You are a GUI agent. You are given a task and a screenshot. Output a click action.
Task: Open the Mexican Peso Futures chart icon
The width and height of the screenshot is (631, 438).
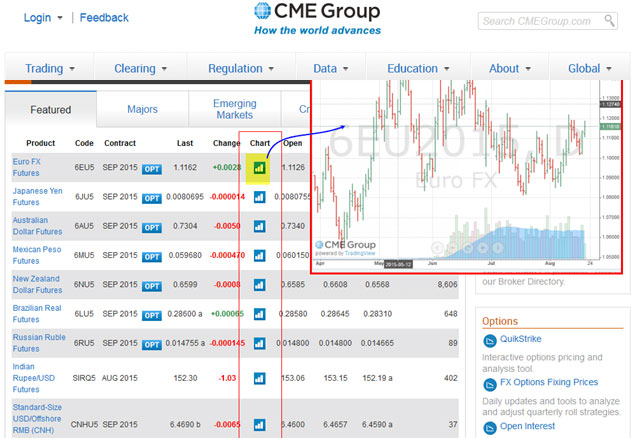[x=259, y=256]
